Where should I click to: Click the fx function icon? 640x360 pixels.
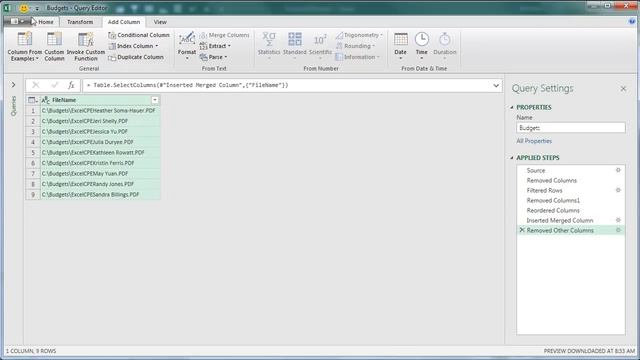tap(71, 85)
